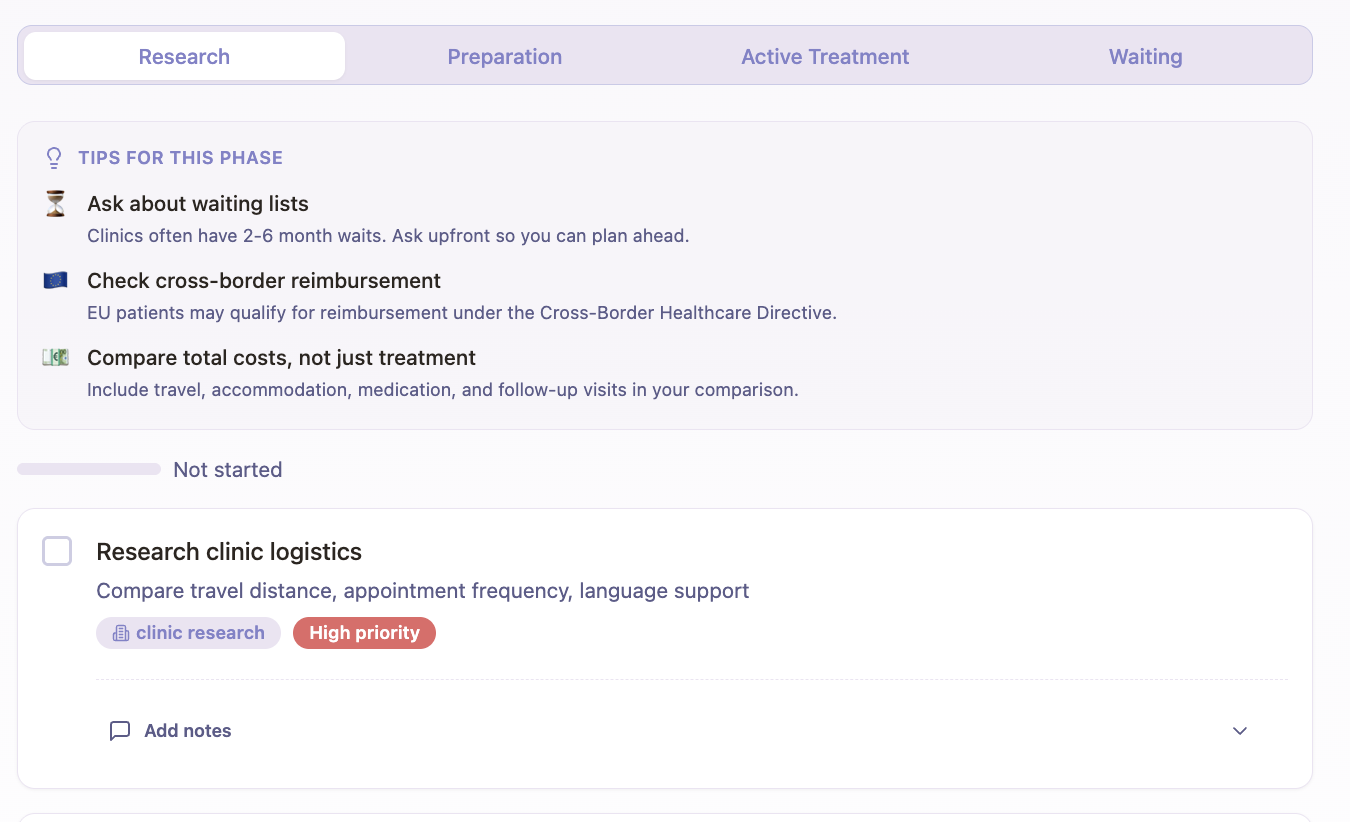Image resolution: width=1350 pixels, height=822 pixels.
Task: Open the Active Treatment phase
Action: tap(825, 56)
